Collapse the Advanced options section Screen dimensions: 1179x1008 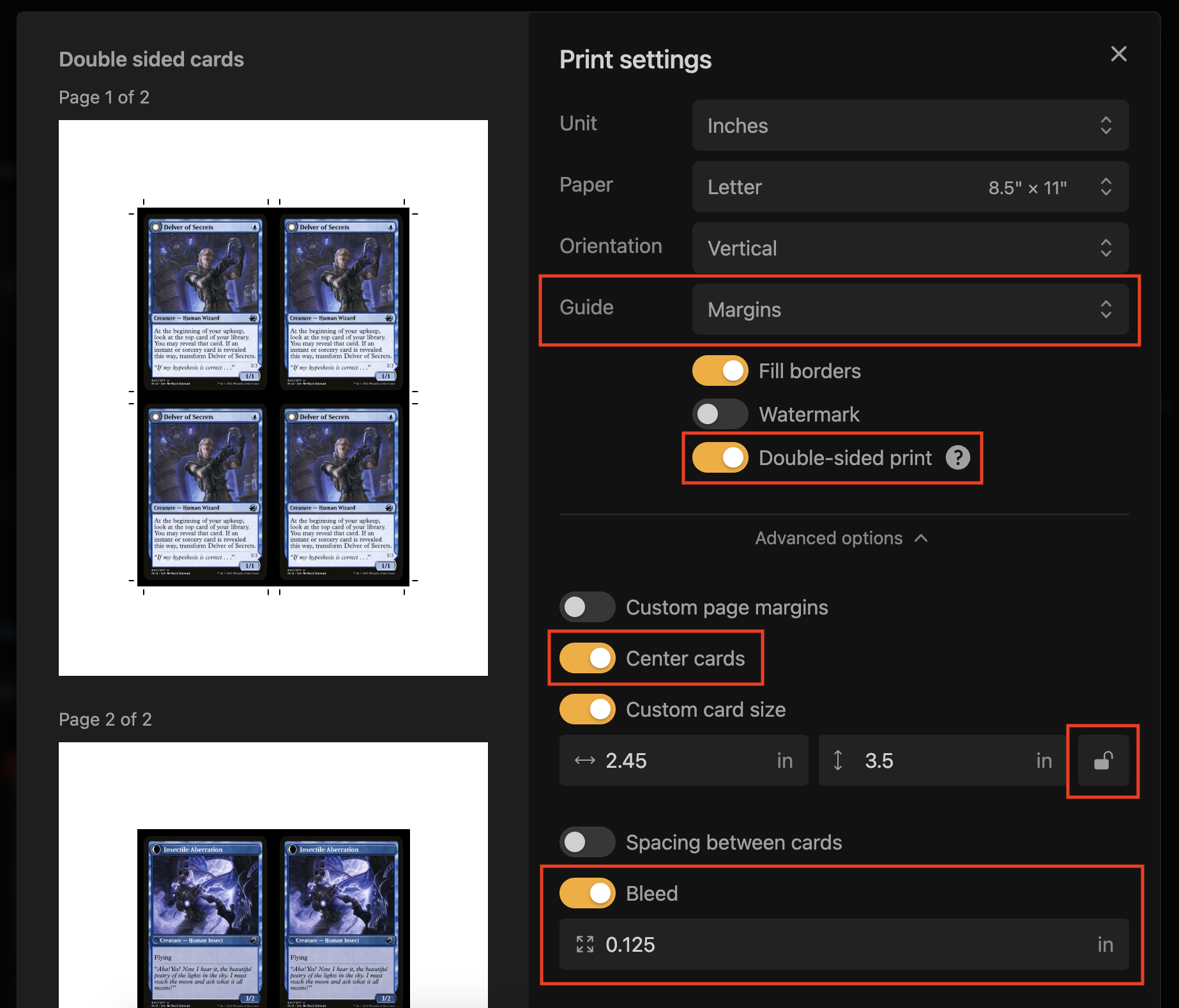click(x=841, y=538)
